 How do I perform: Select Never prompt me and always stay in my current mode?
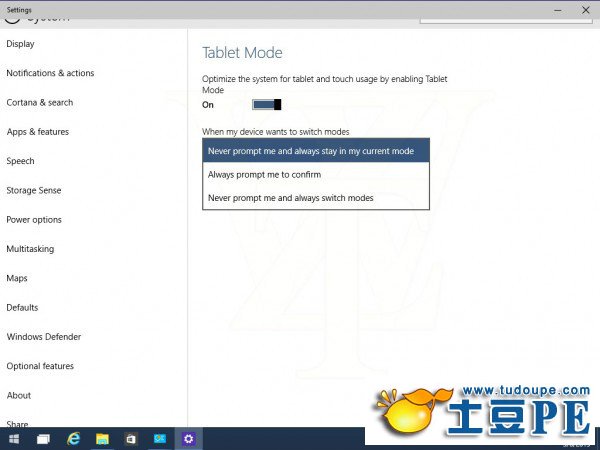point(316,151)
